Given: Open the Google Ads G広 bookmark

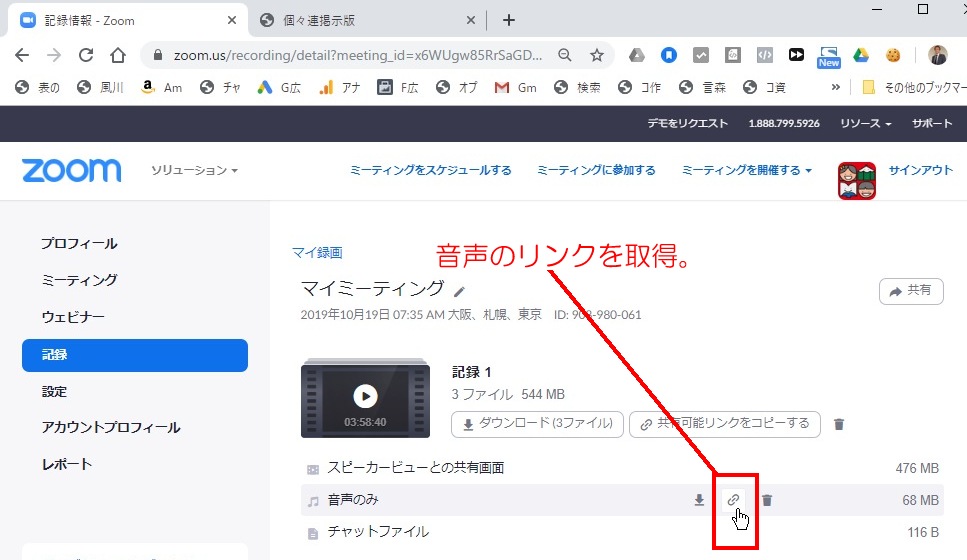Looking at the screenshot, I should click(279, 88).
